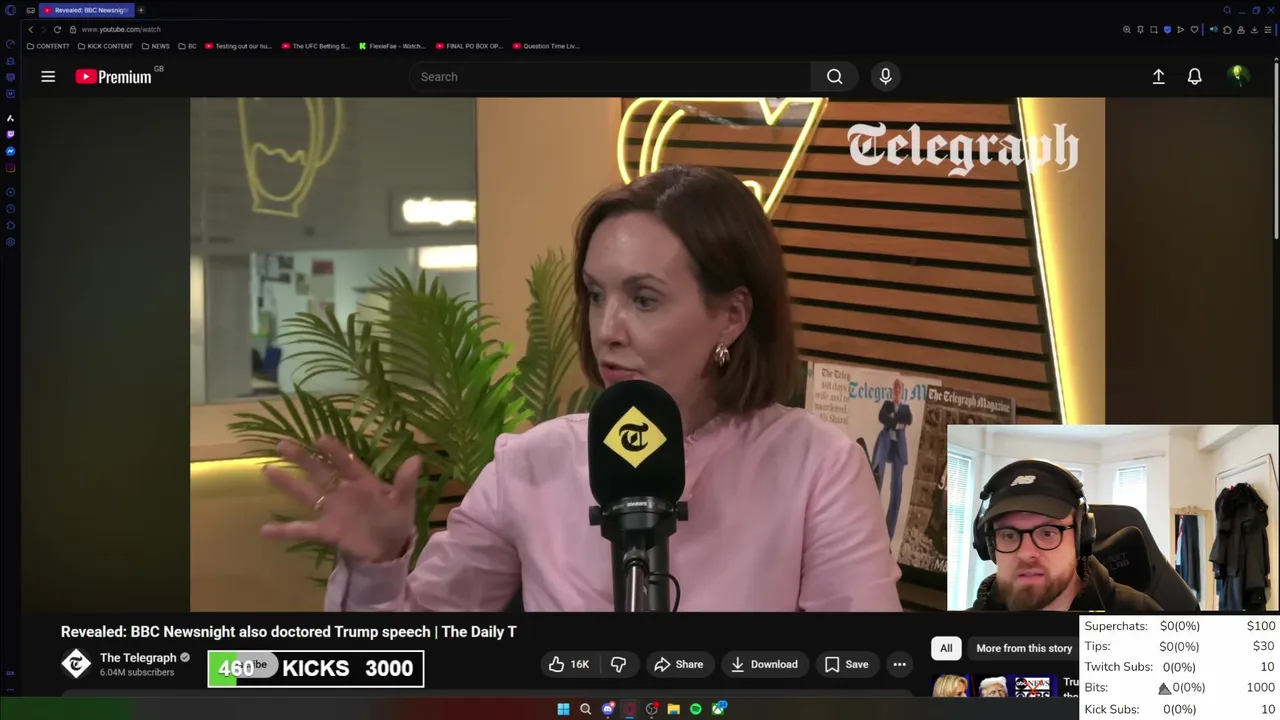
Task: Take a snapshot with the toolbar icon
Action: tap(1154, 30)
